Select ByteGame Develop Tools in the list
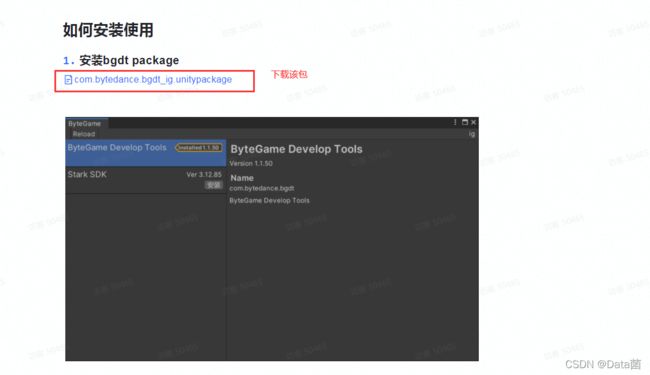The image size is (650, 375). click(x=146, y=152)
